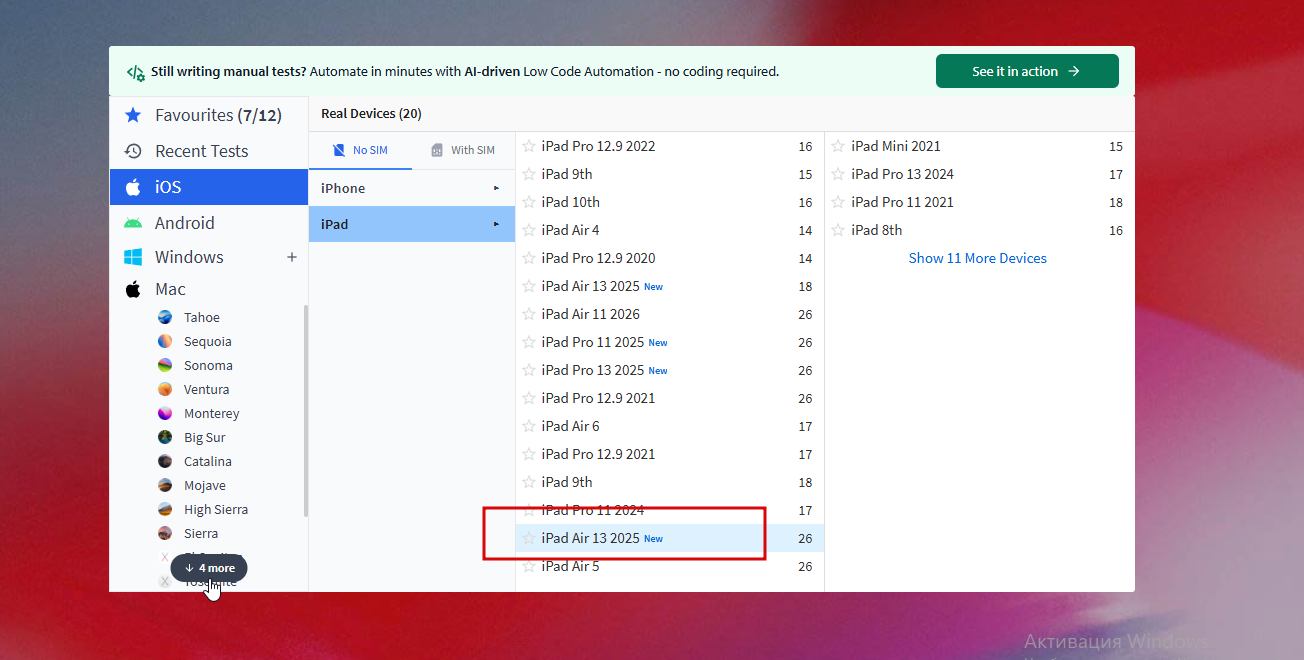Select the Android robot icon
The width and height of the screenshot is (1304, 660).
coord(133,223)
